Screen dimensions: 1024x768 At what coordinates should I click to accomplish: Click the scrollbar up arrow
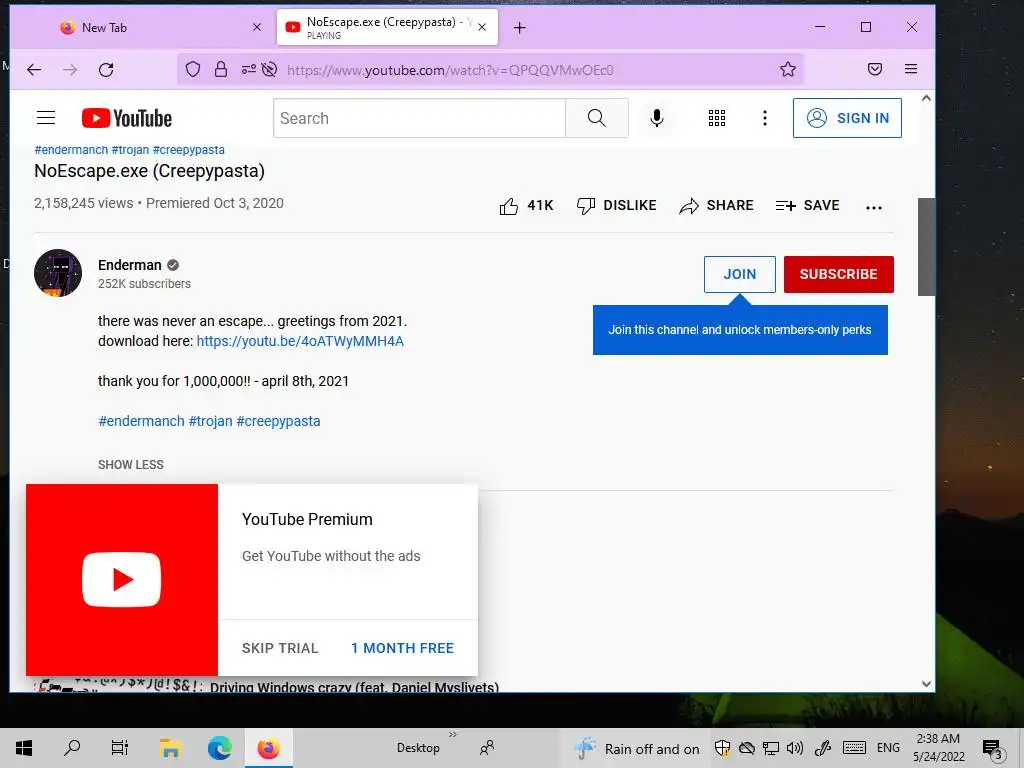pos(926,99)
